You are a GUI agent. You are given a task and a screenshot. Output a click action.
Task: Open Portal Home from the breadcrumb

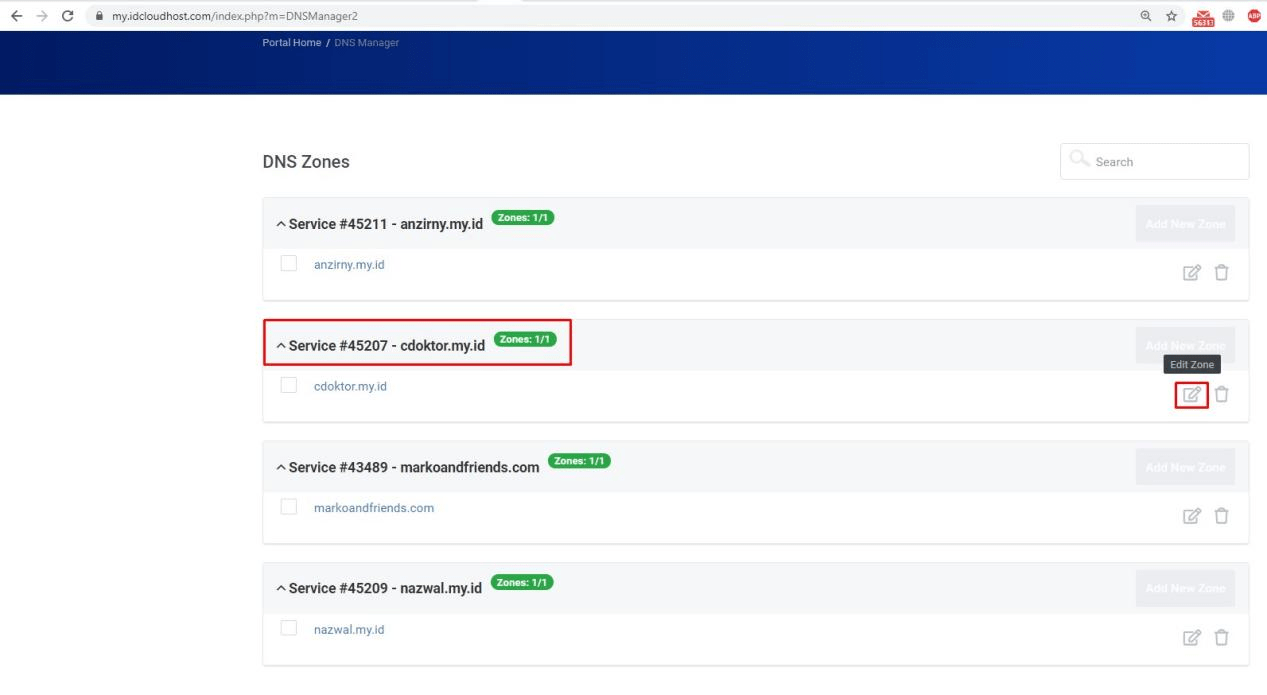tap(291, 42)
